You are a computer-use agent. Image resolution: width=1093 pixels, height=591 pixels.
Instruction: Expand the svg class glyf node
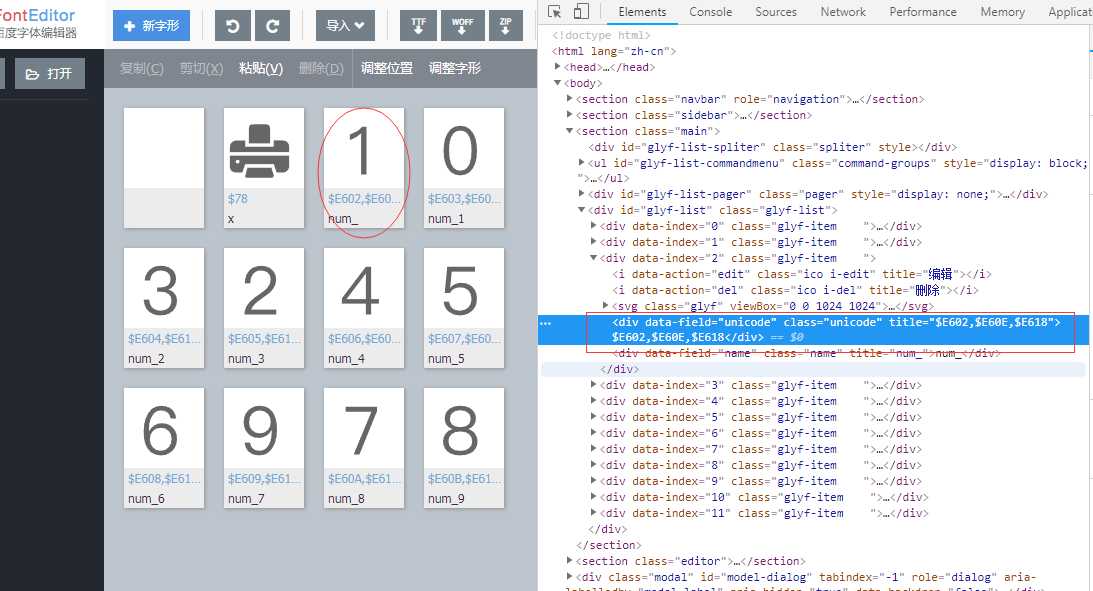[605, 305]
